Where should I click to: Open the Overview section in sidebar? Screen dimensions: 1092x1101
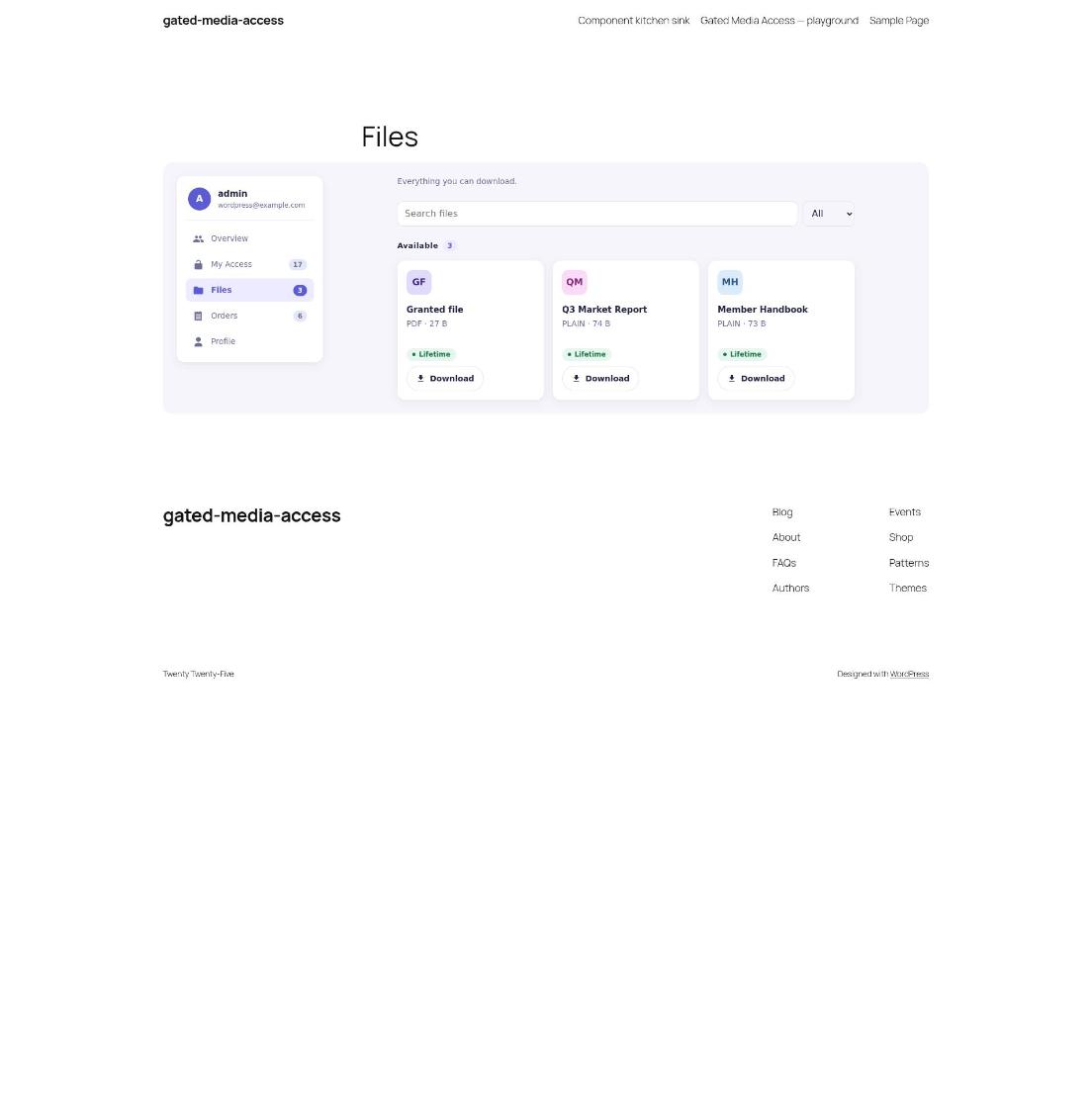tap(249, 238)
